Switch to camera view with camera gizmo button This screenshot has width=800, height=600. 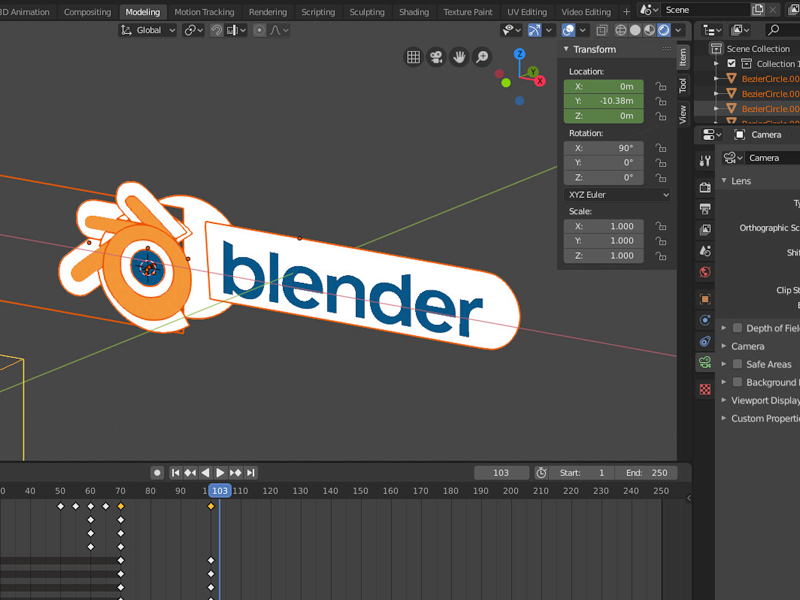436,57
